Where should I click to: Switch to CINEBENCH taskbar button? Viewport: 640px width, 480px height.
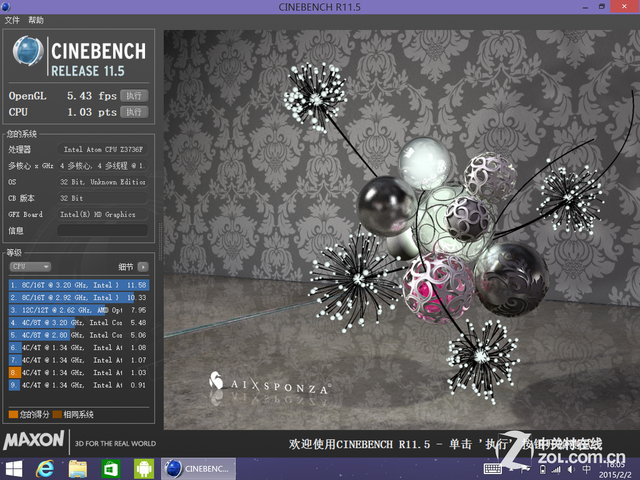click(198, 469)
